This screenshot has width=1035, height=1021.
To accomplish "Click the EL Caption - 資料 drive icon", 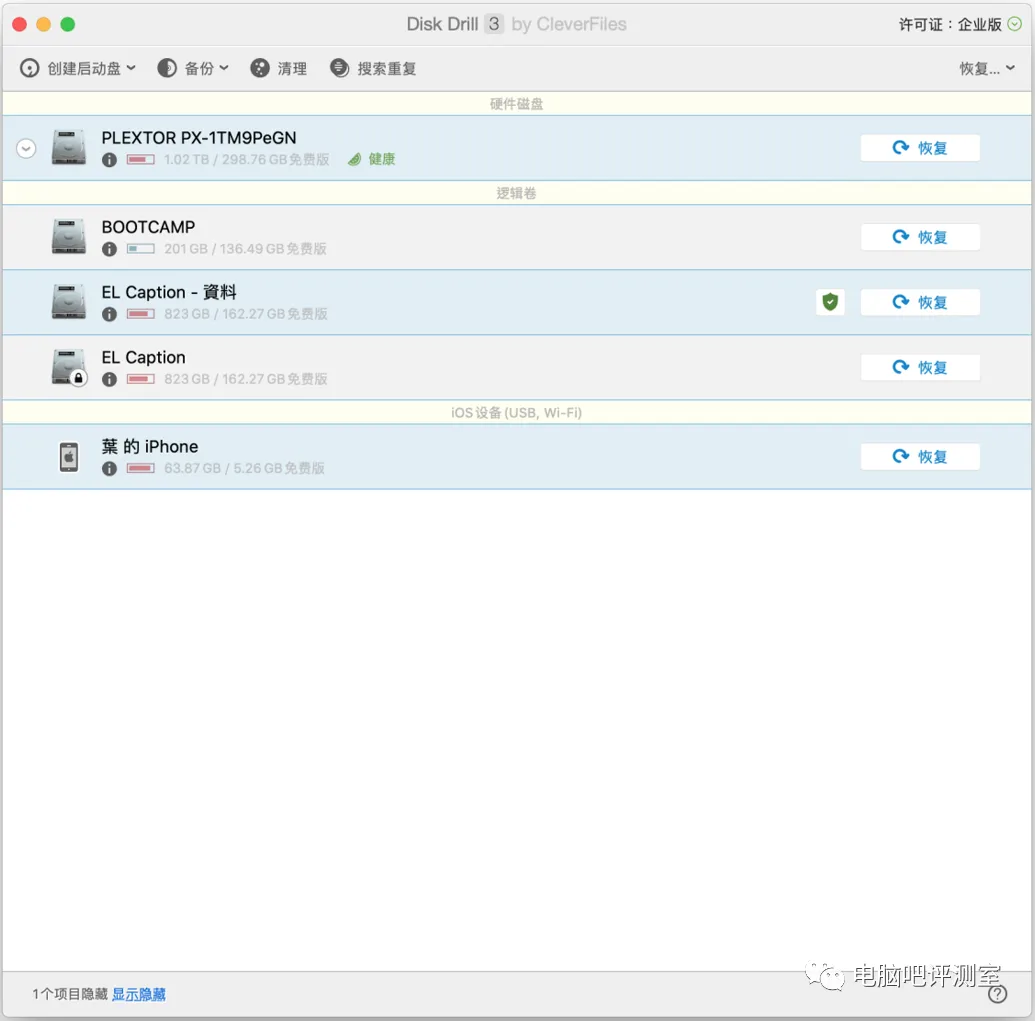I will pos(69,301).
